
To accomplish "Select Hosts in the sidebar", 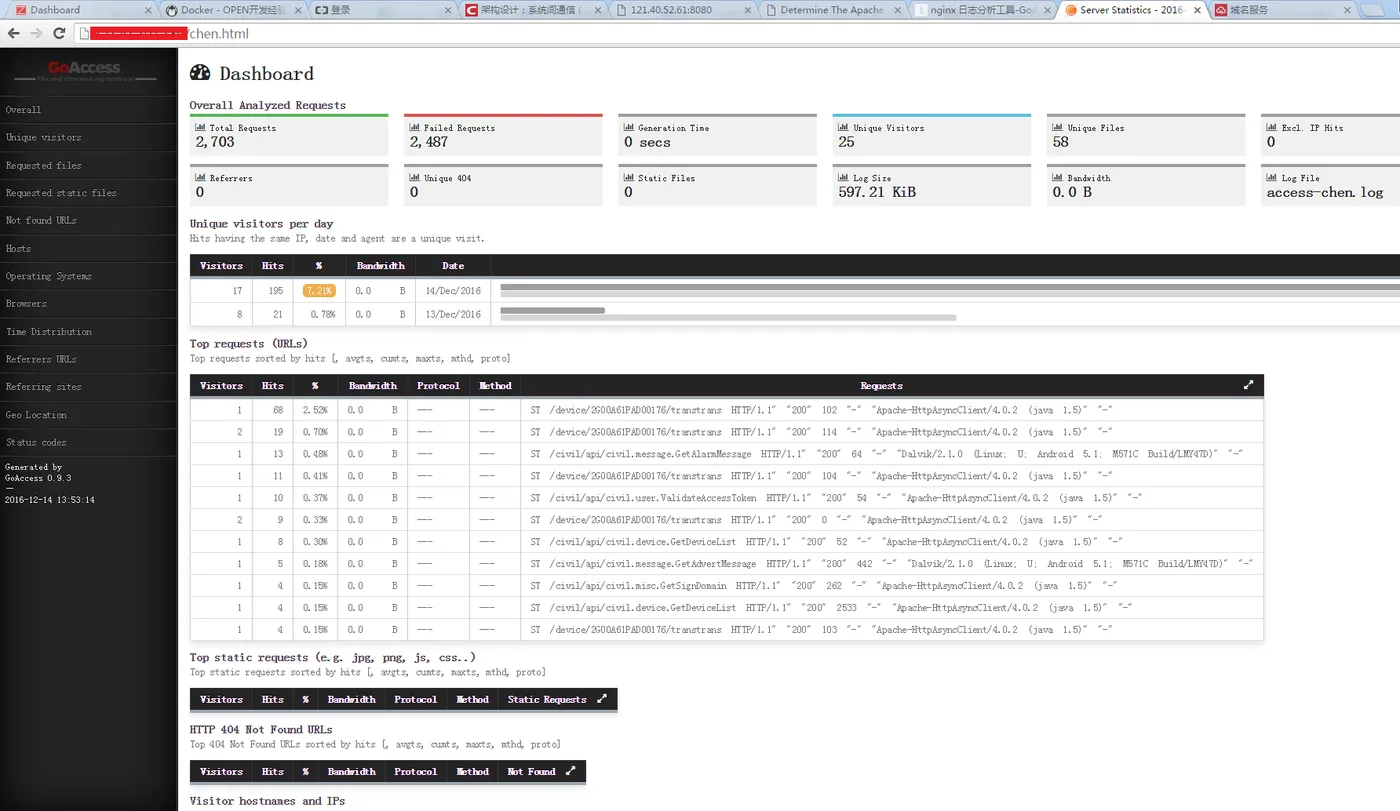I will point(88,249).
